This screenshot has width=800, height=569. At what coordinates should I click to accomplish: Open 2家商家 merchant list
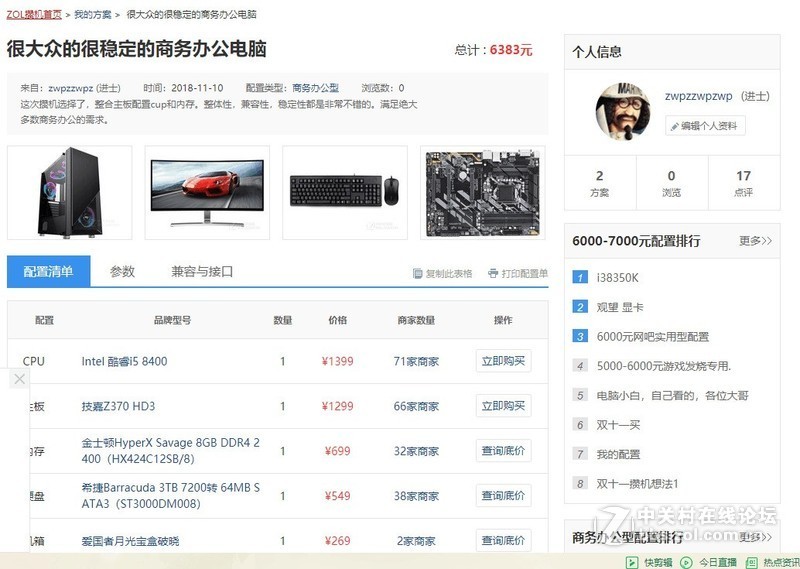coord(416,541)
